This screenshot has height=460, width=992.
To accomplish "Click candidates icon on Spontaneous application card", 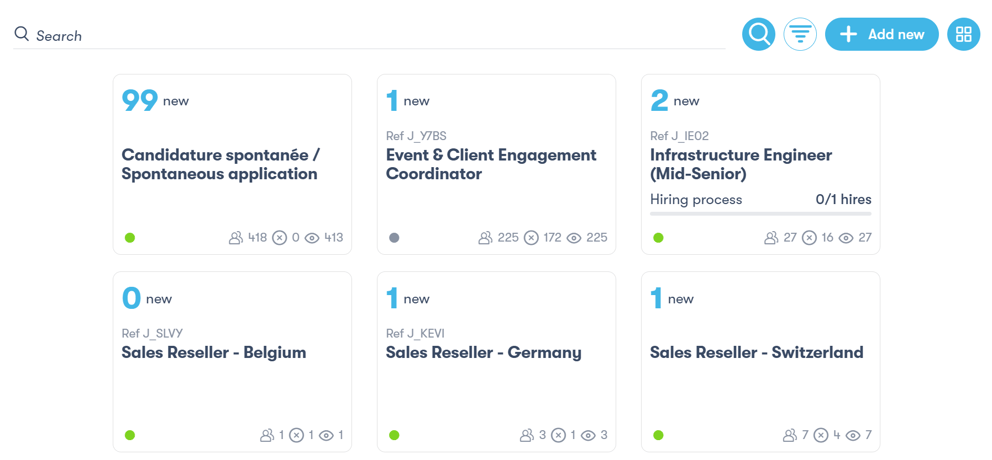I will [x=236, y=238].
